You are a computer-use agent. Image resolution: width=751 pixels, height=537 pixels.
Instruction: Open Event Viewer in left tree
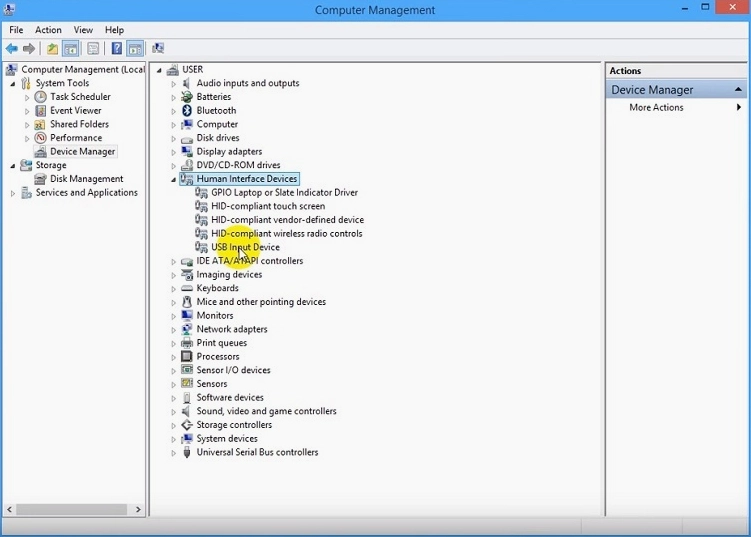point(75,111)
